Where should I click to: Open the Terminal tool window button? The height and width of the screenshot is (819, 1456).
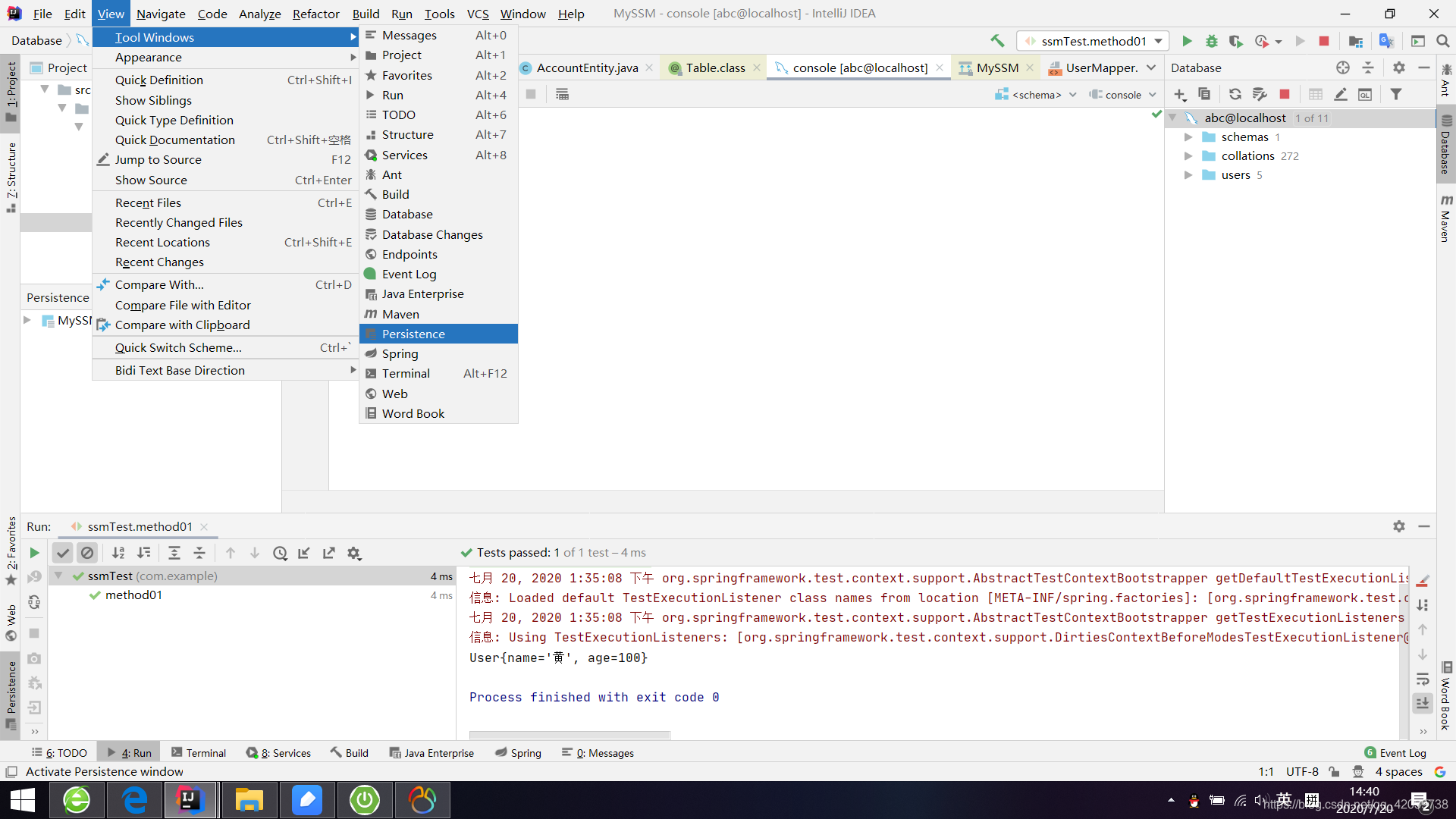(x=199, y=753)
